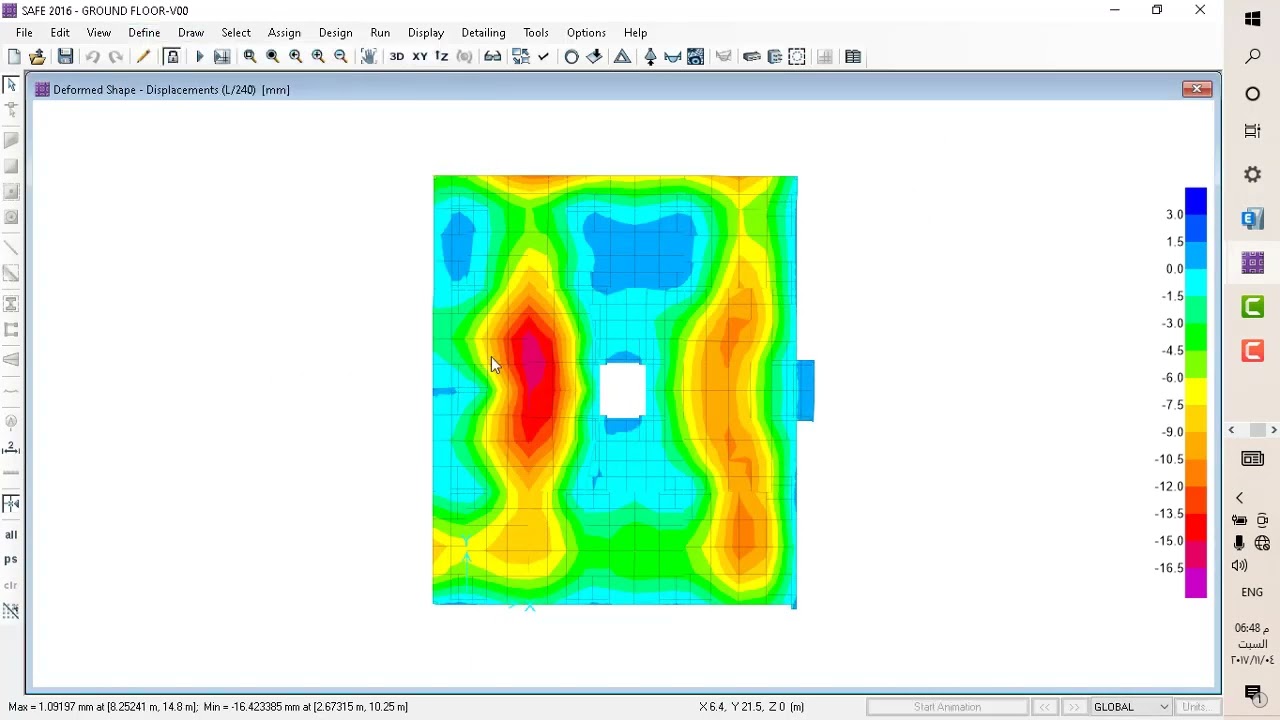The image size is (1280, 720).
Task: Pick the draw line tool in side toolbar
Action: 11,247
